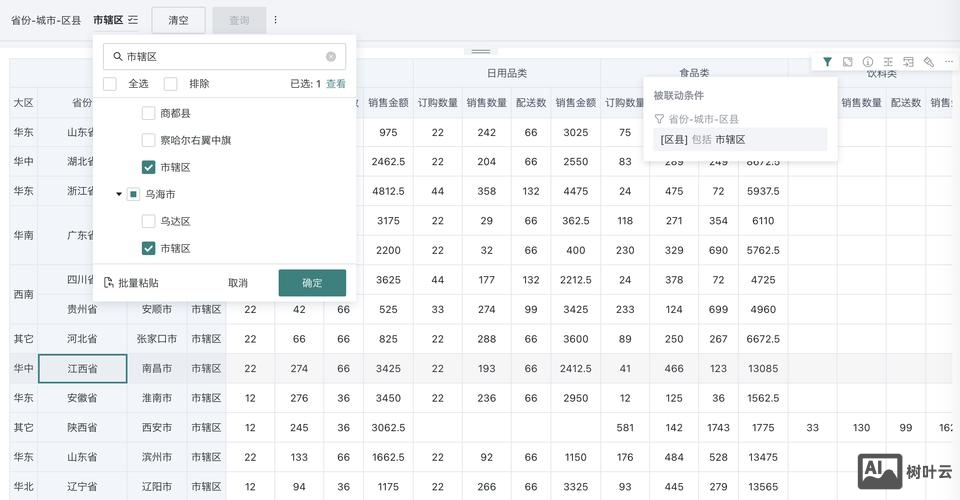960x500 pixels.
Task: Click the 13085 sales amount cell
Action: pos(763,368)
